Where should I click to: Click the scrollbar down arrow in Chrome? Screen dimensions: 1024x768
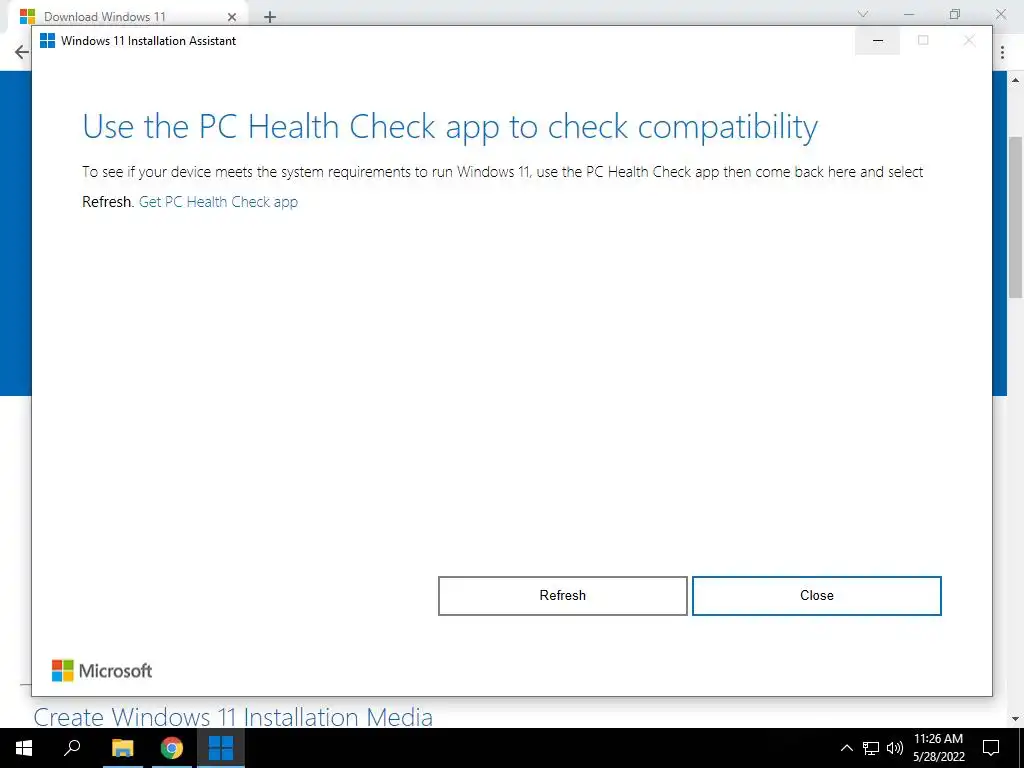(x=1016, y=720)
